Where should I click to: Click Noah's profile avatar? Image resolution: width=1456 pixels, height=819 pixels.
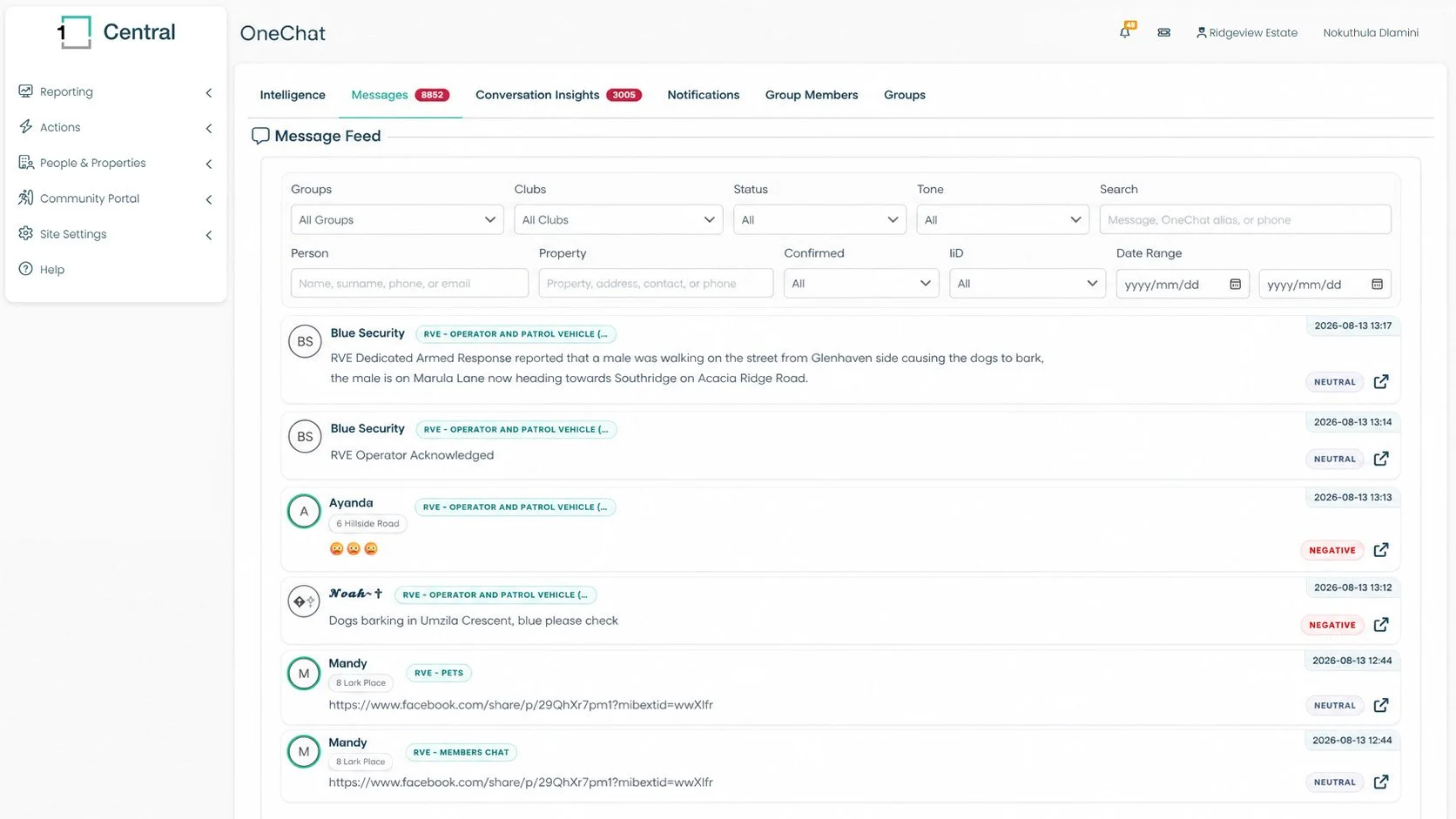click(x=304, y=601)
